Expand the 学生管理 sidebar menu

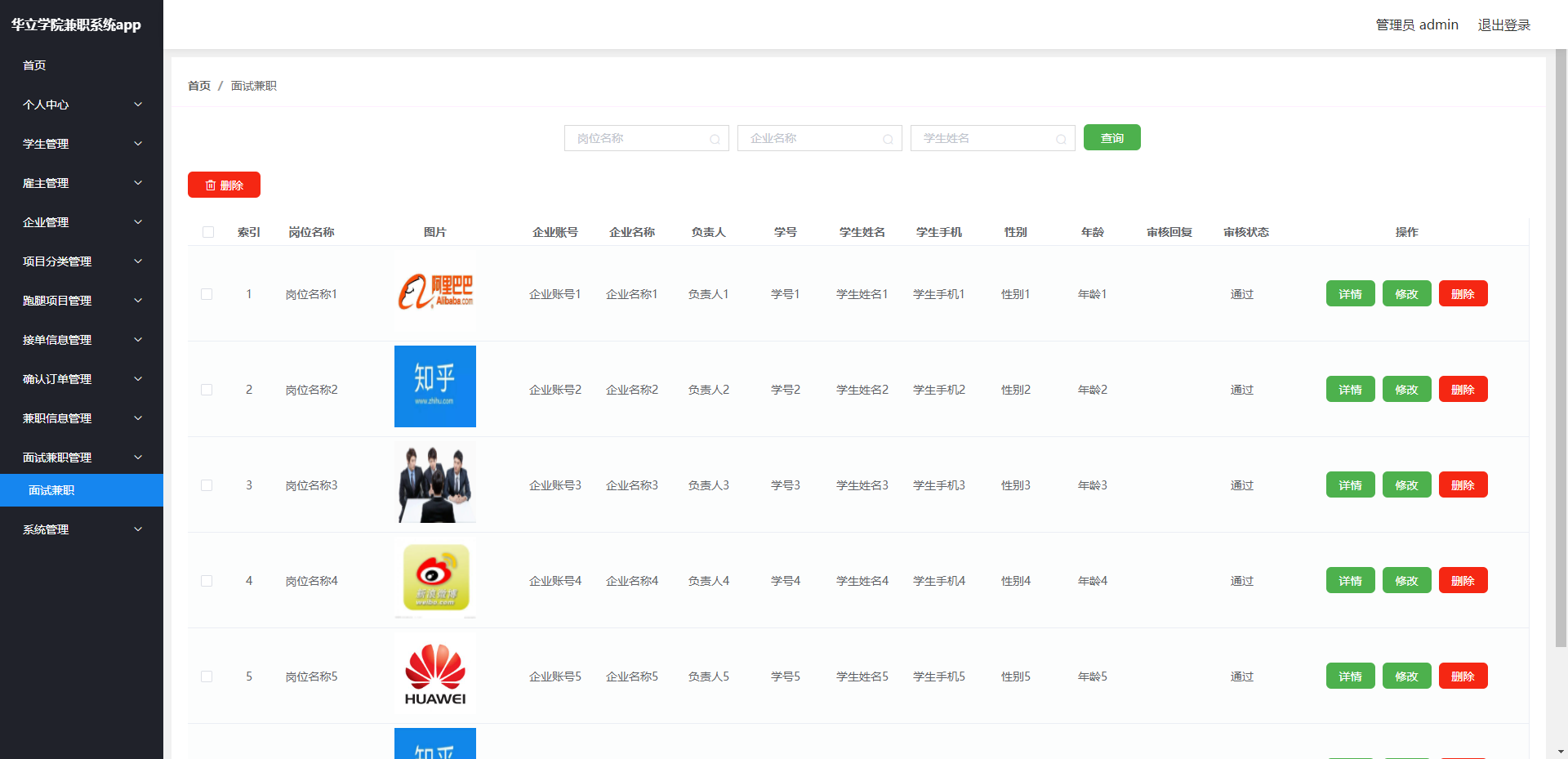[x=82, y=144]
